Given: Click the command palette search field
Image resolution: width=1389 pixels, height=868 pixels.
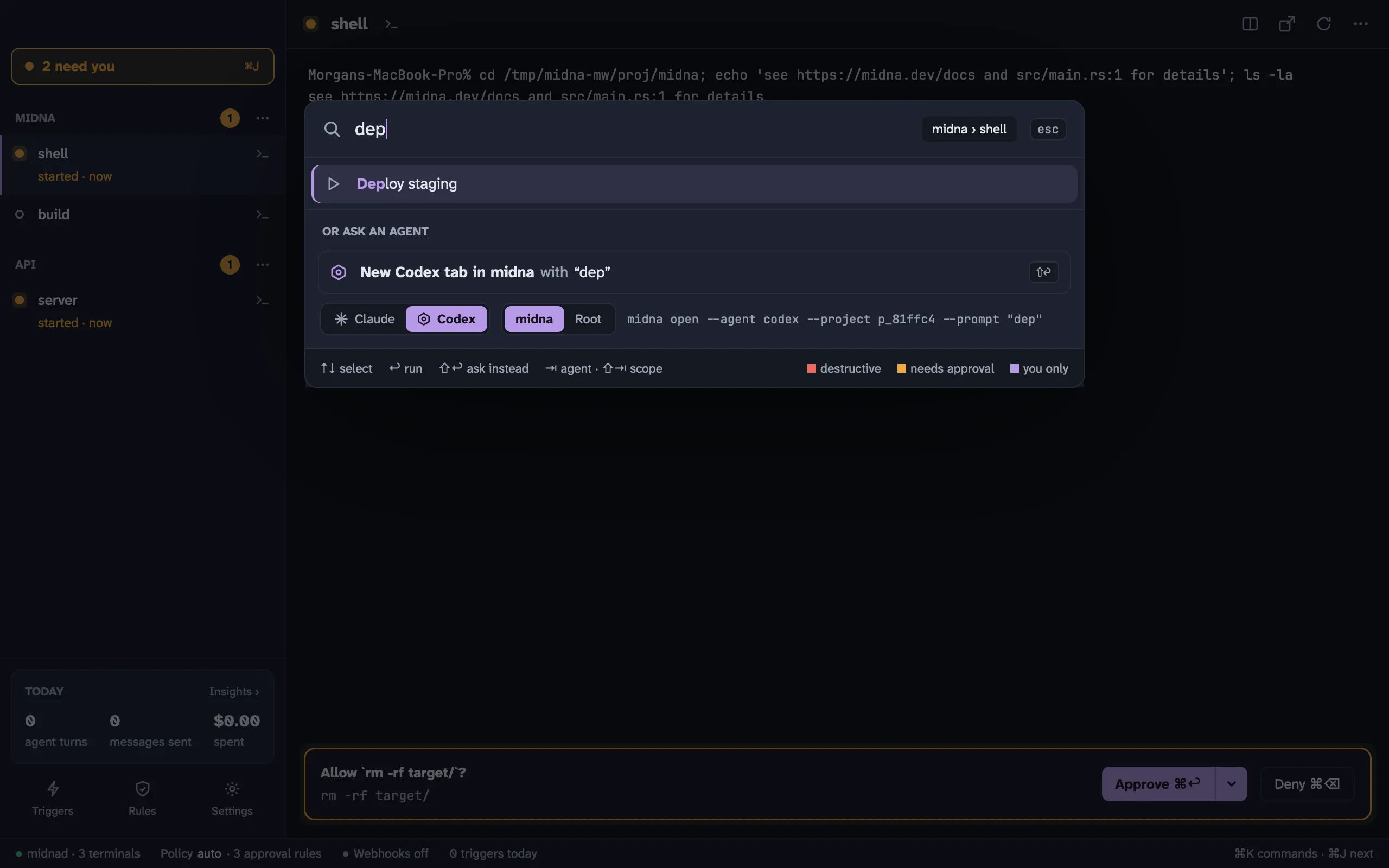Looking at the screenshot, I should coord(632,129).
